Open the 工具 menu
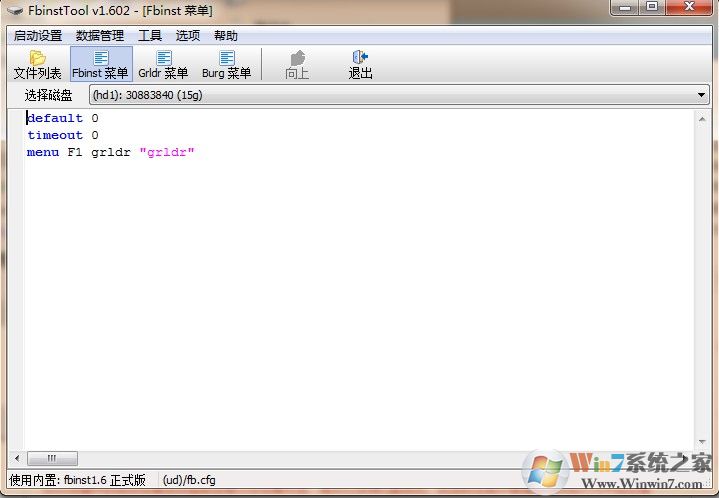Image resolution: width=719 pixels, height=498 pixels. [x=150, y=36]
